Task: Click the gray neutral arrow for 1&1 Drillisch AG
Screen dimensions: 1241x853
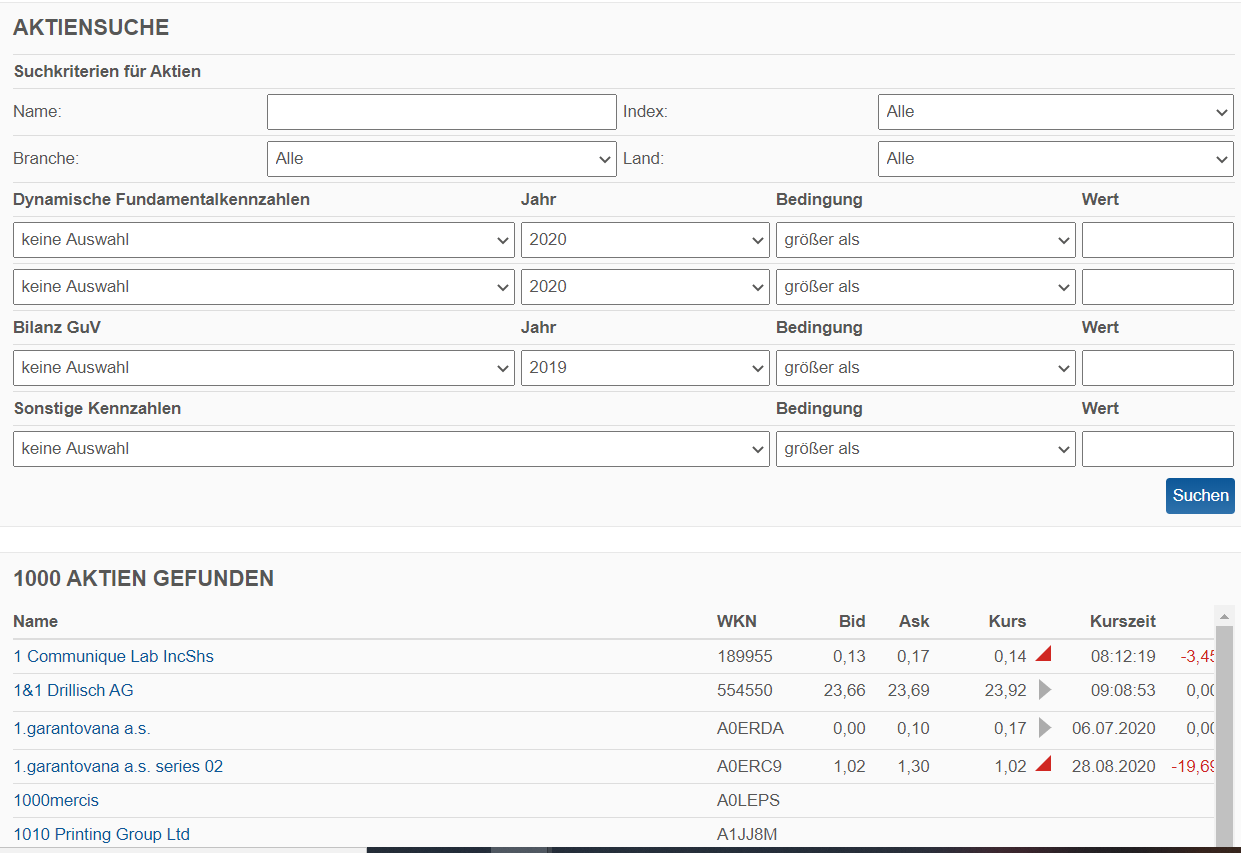Action: (x=1045, y=689)
